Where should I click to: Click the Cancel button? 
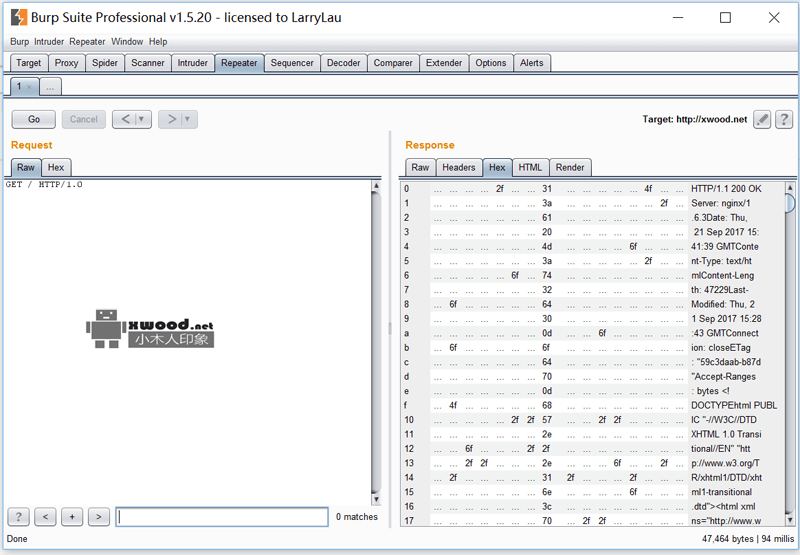84,119
